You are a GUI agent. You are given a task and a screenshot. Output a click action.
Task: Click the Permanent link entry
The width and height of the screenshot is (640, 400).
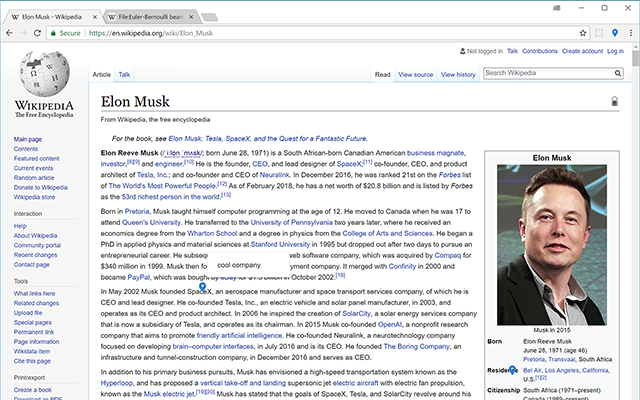point(34,332)
